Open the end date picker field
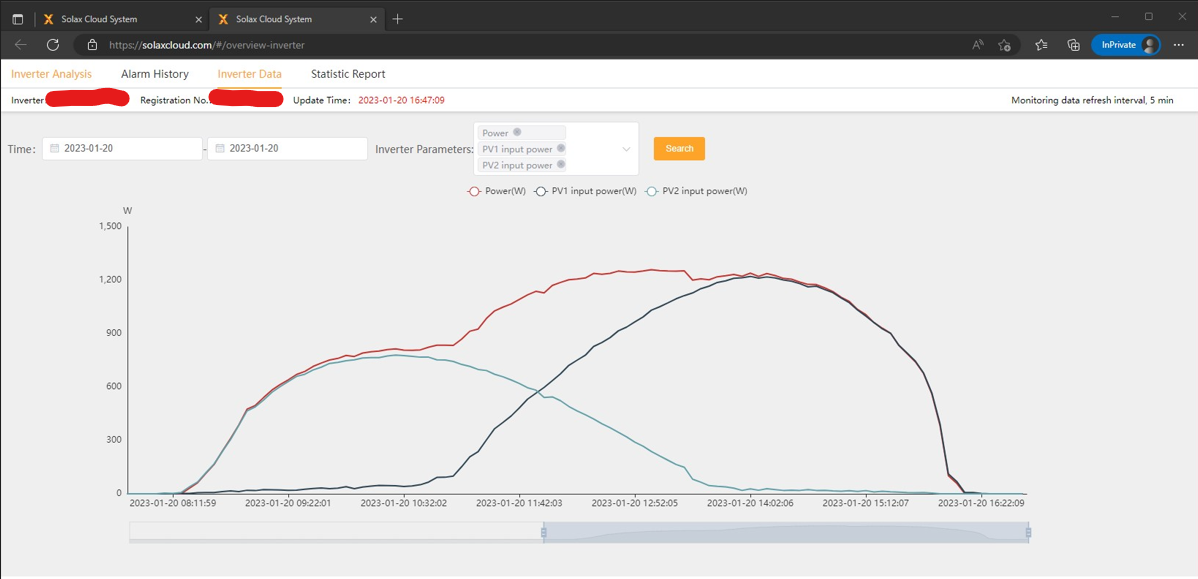This screenshot has width=1198, height=579. point(287,149)
